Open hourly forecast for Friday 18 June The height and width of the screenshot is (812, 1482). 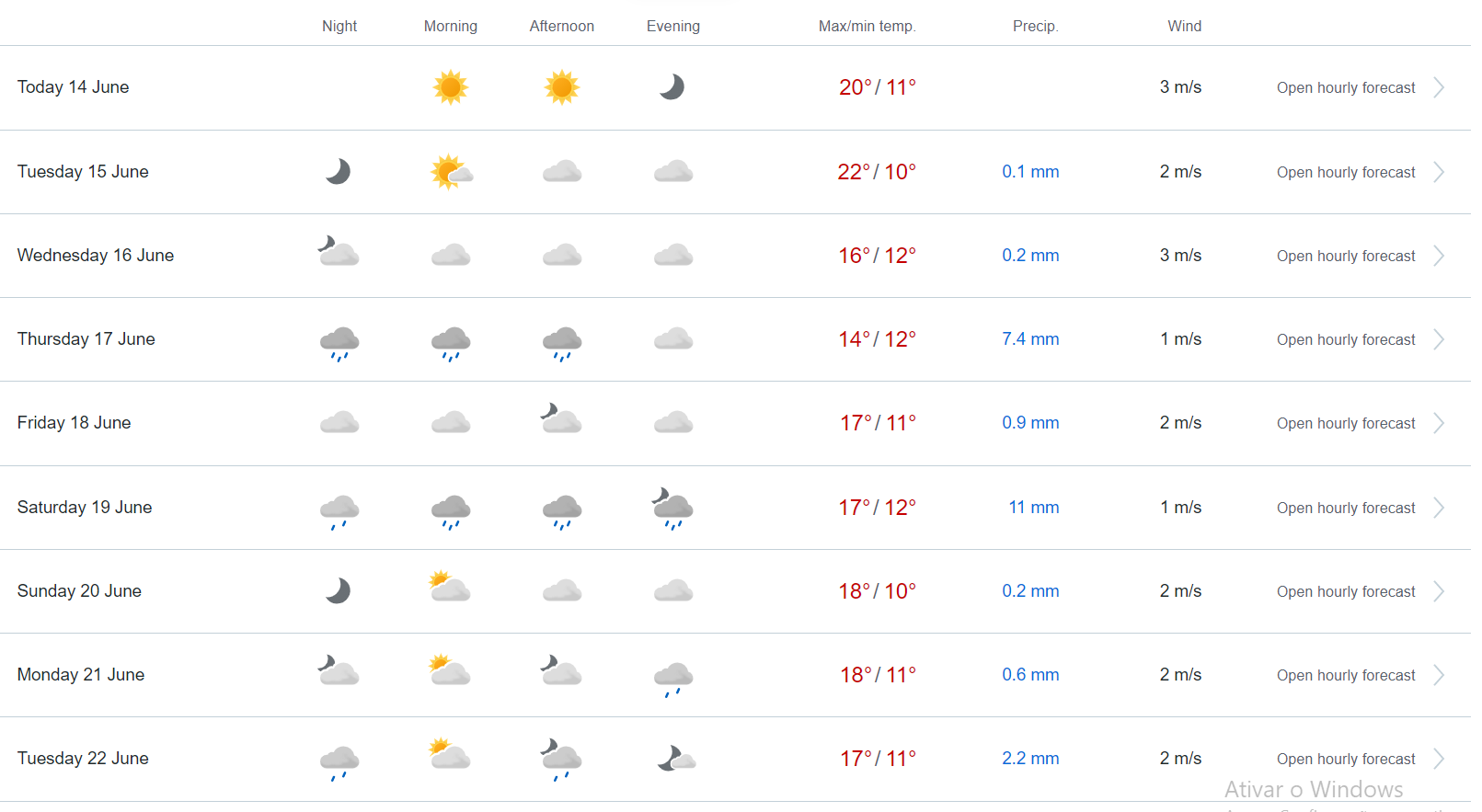[x=1346, y=423]
